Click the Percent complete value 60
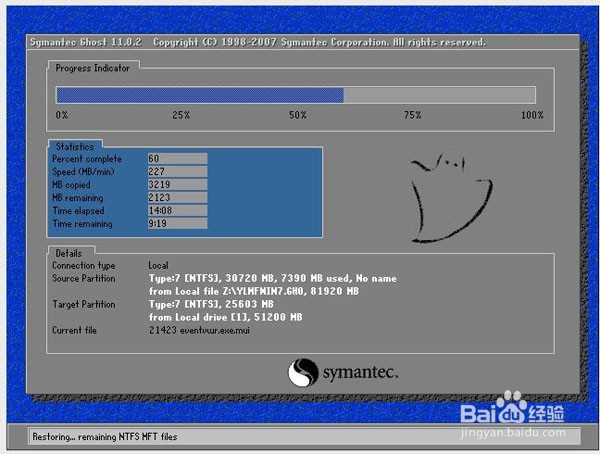This screenshot has width=600, height=454. pyautogui.click(x=178, y=158)
